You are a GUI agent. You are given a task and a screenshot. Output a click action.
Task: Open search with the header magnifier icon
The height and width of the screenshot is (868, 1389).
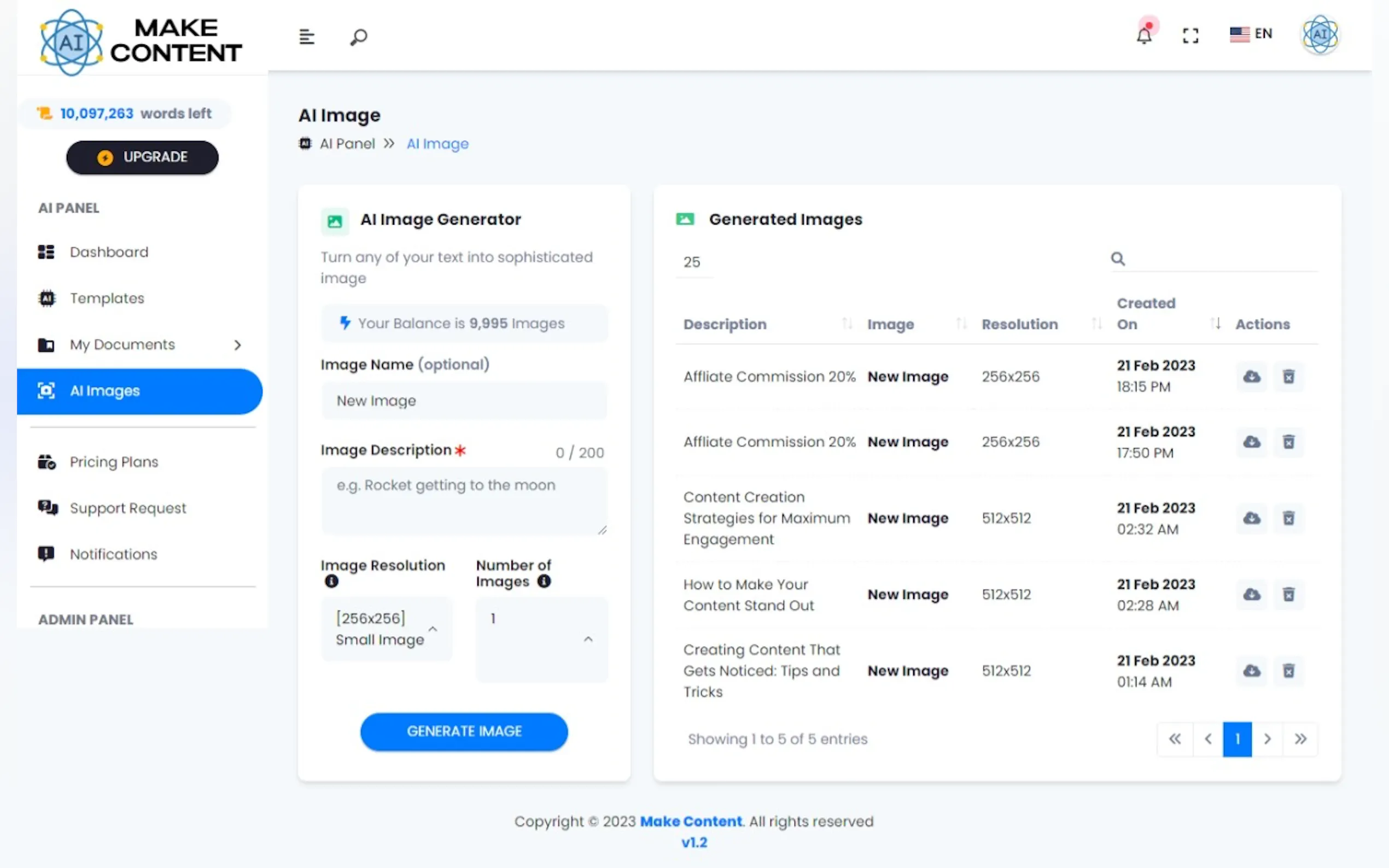[x=359, y=37]
